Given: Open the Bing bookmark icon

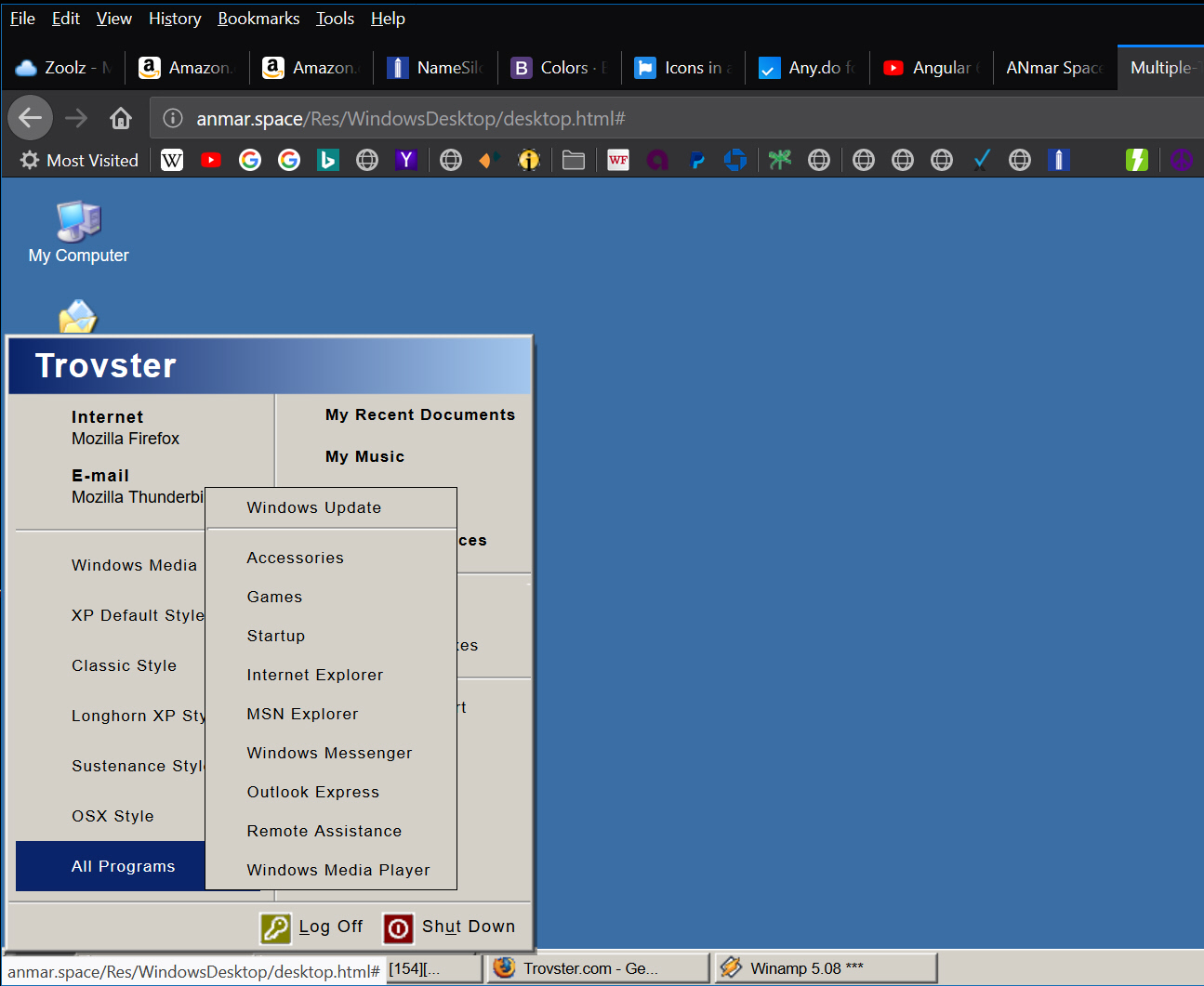Looking at the screenshot, I should (x=327, y=161).
